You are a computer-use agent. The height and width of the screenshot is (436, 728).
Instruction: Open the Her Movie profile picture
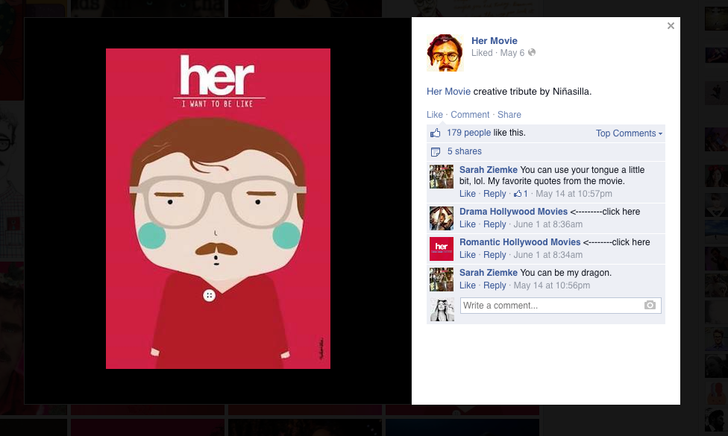pyautogui.click(x=445, y=52)
